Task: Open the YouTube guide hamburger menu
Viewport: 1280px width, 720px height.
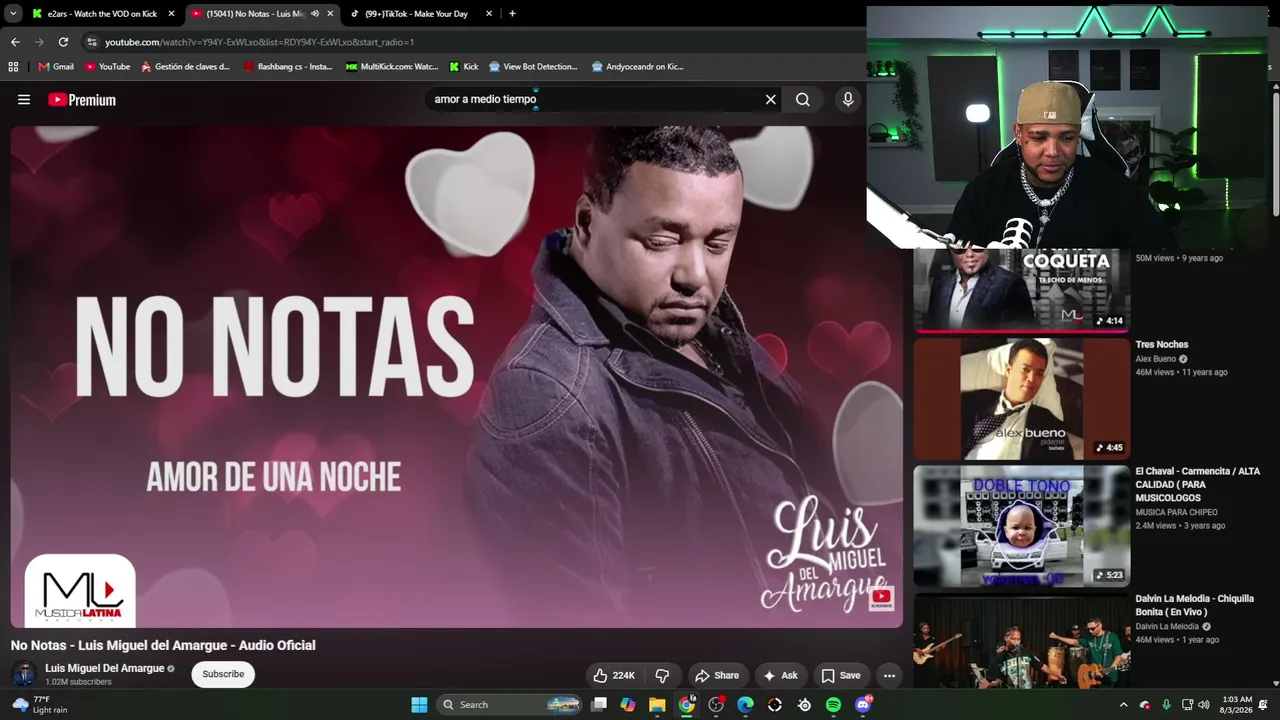Action: coord(24,100)
